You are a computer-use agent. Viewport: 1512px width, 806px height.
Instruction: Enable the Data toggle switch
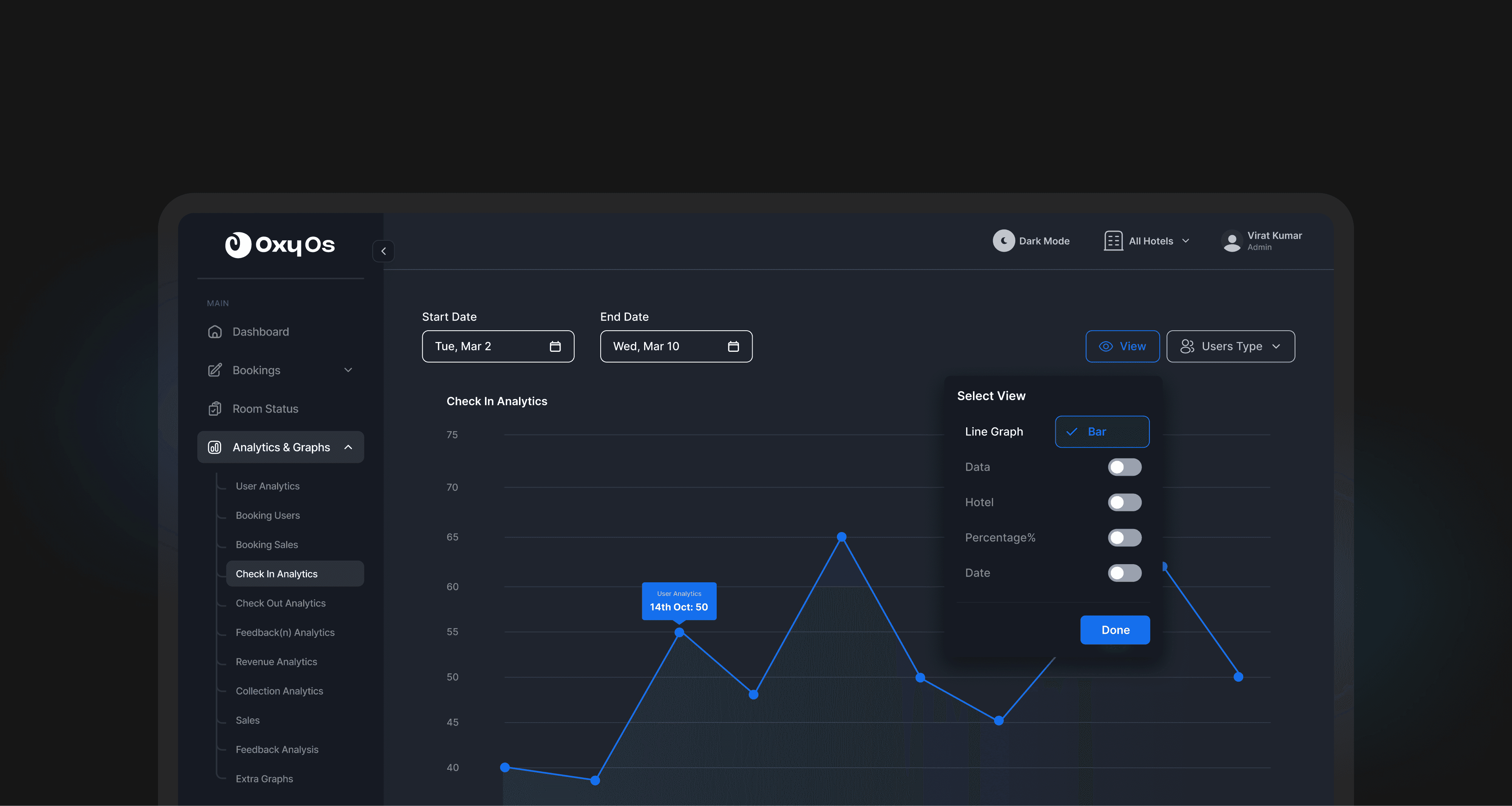1124,467
